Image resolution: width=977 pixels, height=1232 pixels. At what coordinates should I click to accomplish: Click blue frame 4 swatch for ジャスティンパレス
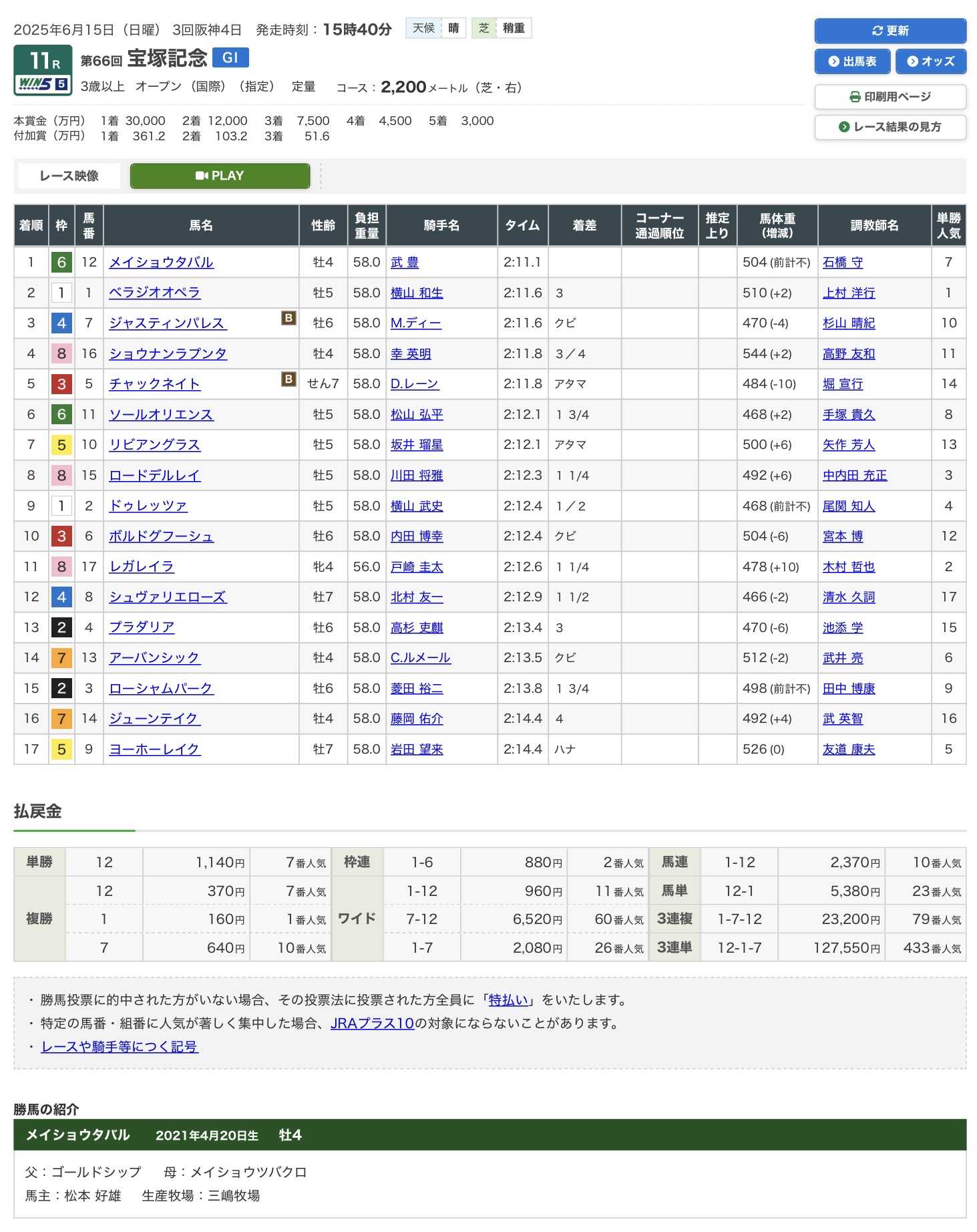[x=61, y=323]
